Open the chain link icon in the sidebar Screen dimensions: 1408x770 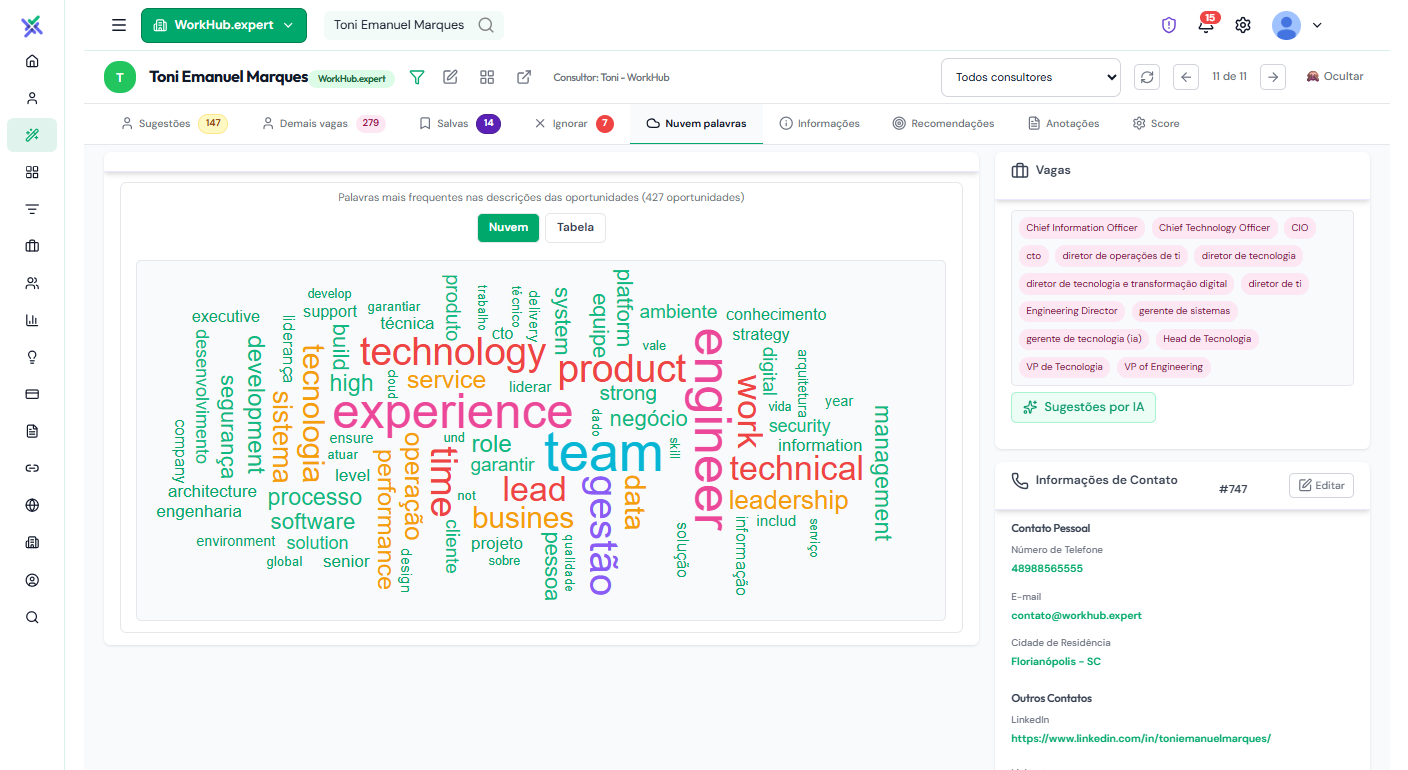pyautogui.click(x=32, y=468)
